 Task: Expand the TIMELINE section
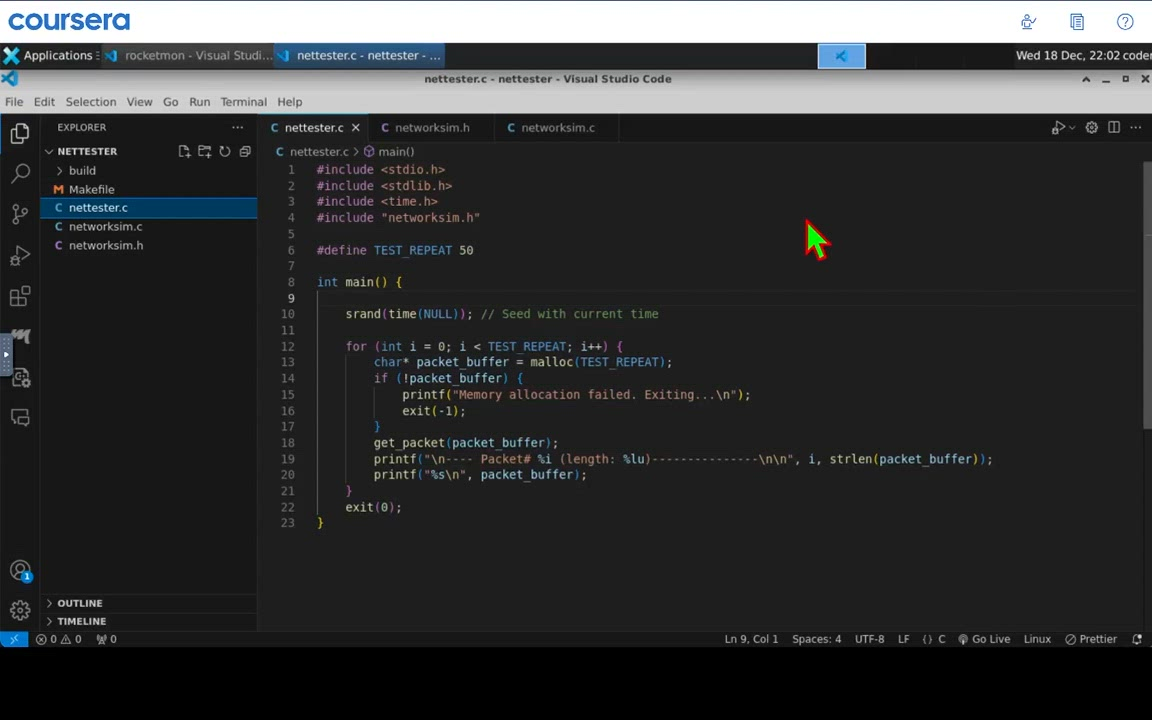(148, 622)
